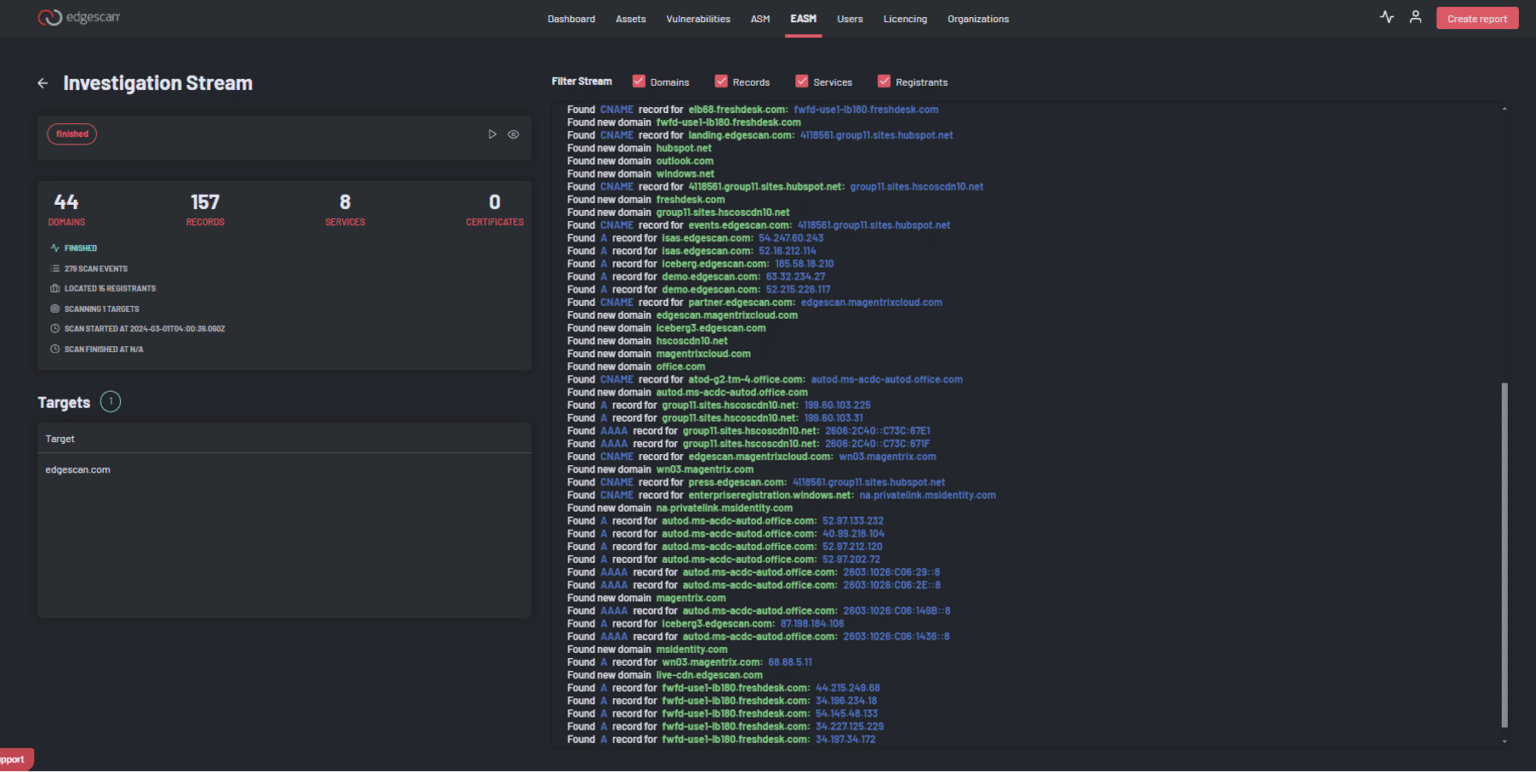The height and width of the screenshot is (772, 1536).
Task: Disable the Registrants filter checkbox
Action: click(x=884, y=82)
